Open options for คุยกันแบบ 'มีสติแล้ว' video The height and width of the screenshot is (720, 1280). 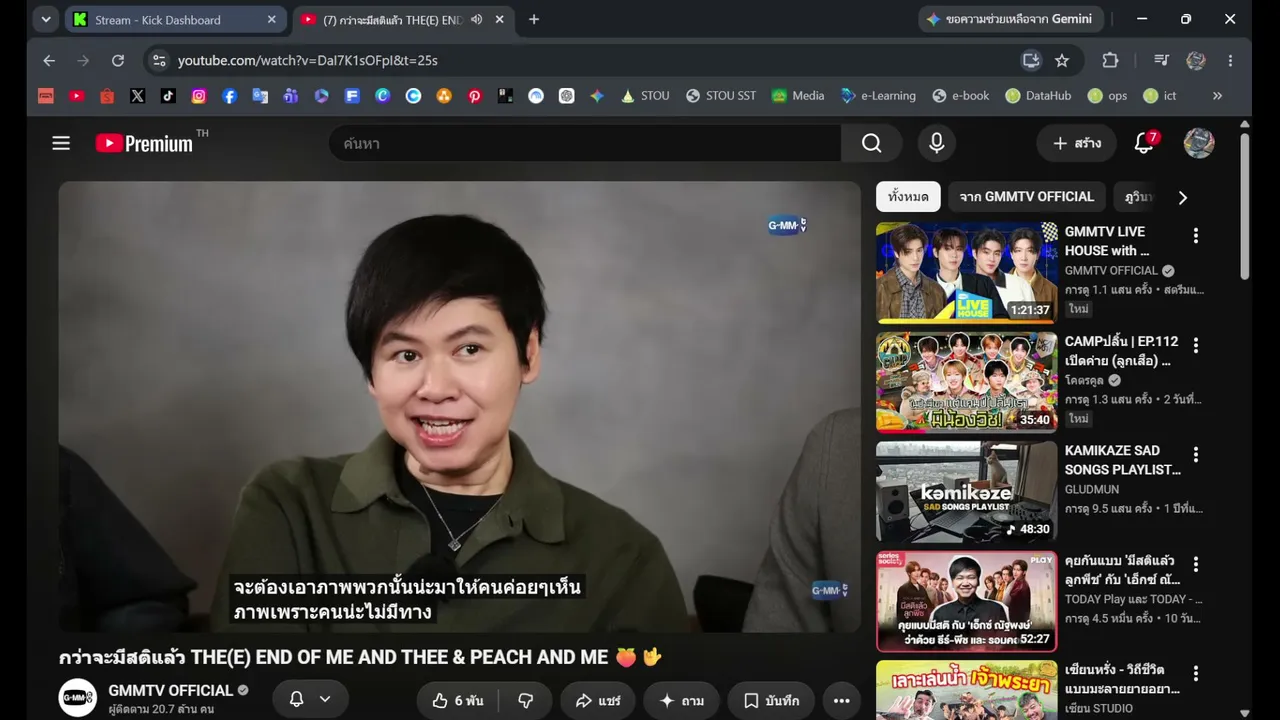click(x=1195, y=565)
